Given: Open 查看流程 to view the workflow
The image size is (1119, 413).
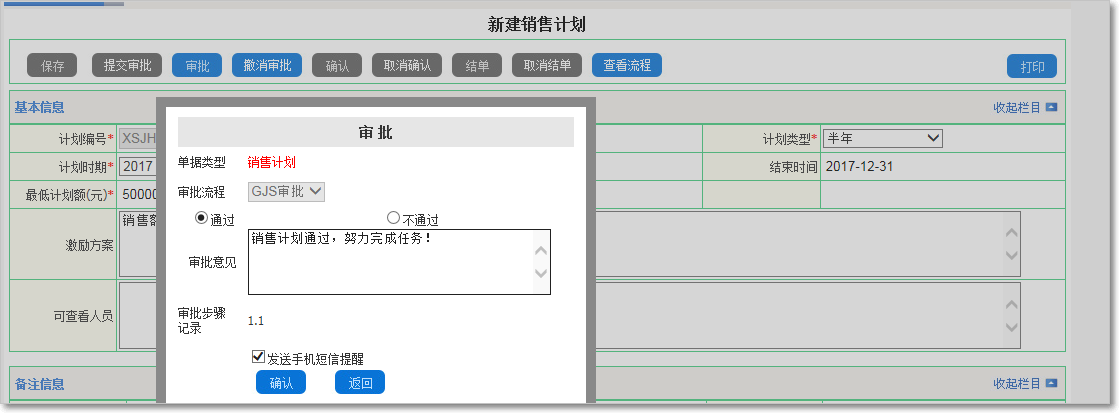Looking at the screenshot, I should coord(627,66).
